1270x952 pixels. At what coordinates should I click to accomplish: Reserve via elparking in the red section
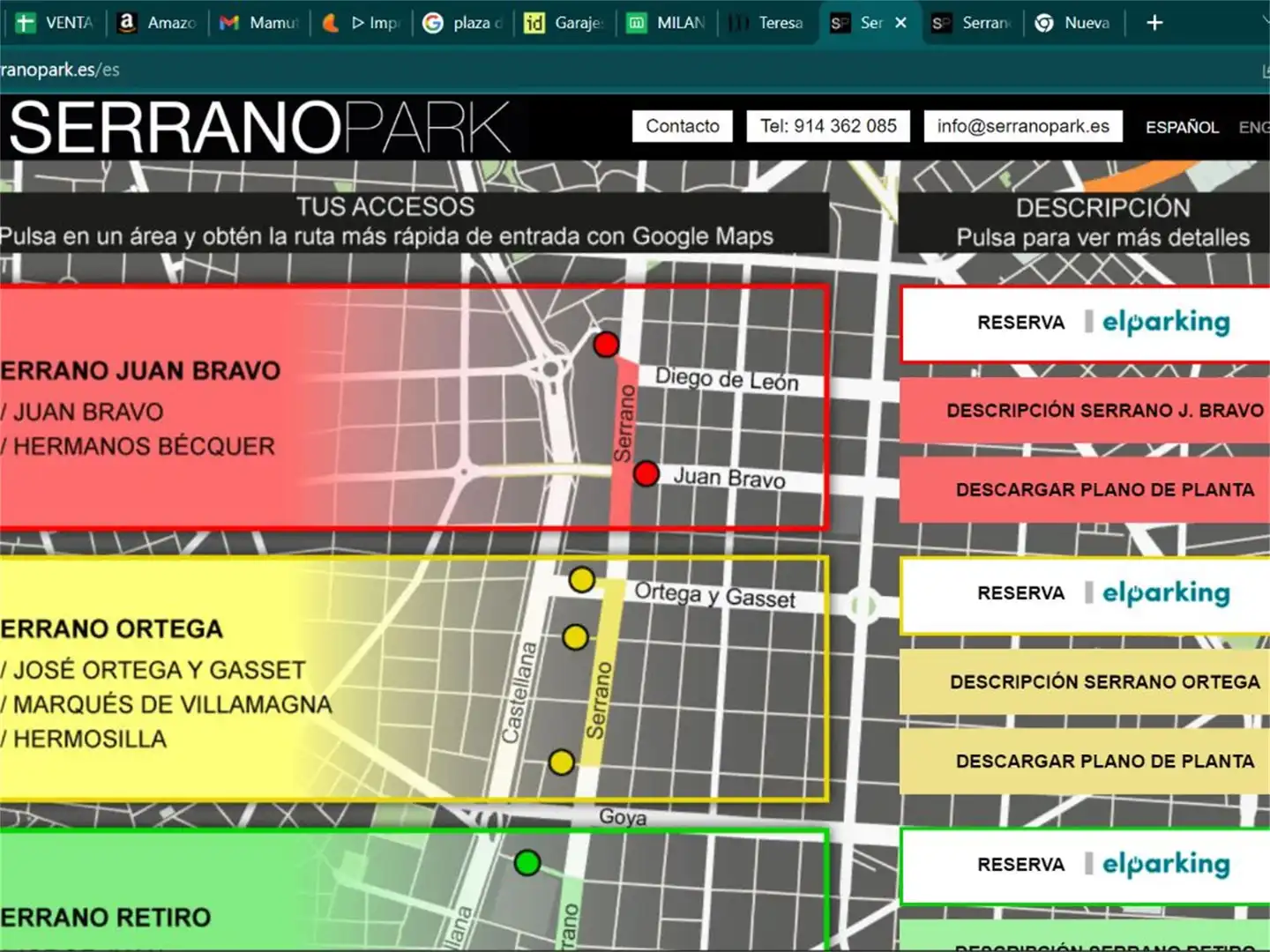(1085, 324)
